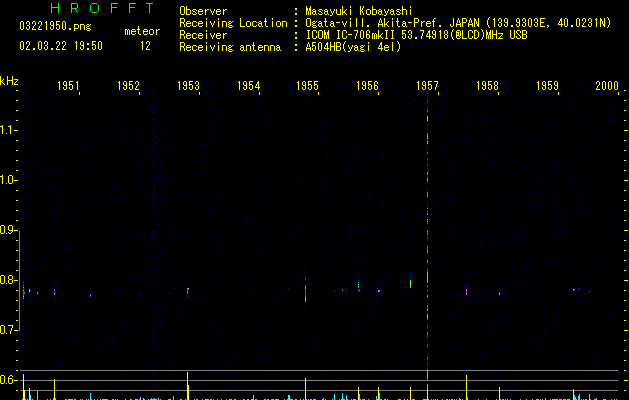Click the meteor count 12
The width and height of the screenshot is (629, 400).
coord(145,46)
